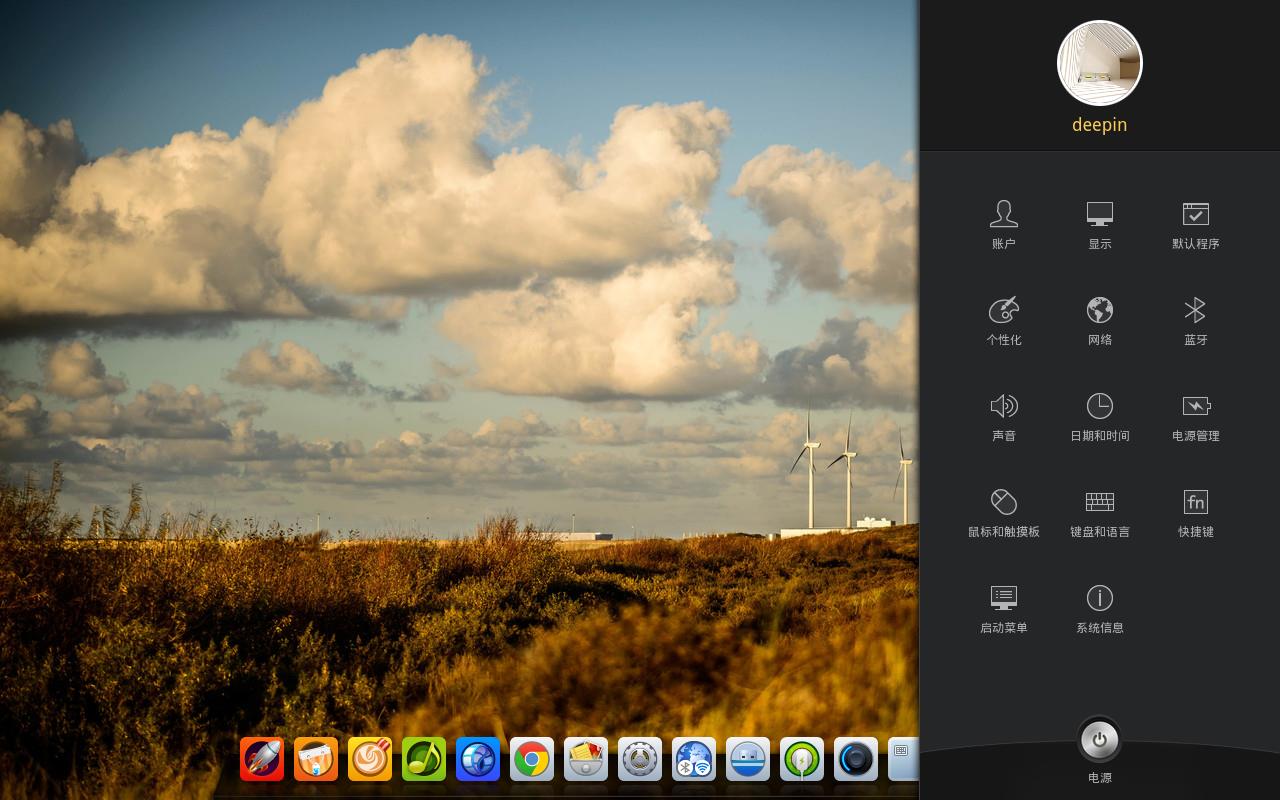This screenshot has height=800, width=1280.
Task: Open the 账户 (Accounts) settings
Action: click(x=1003, y=224)
